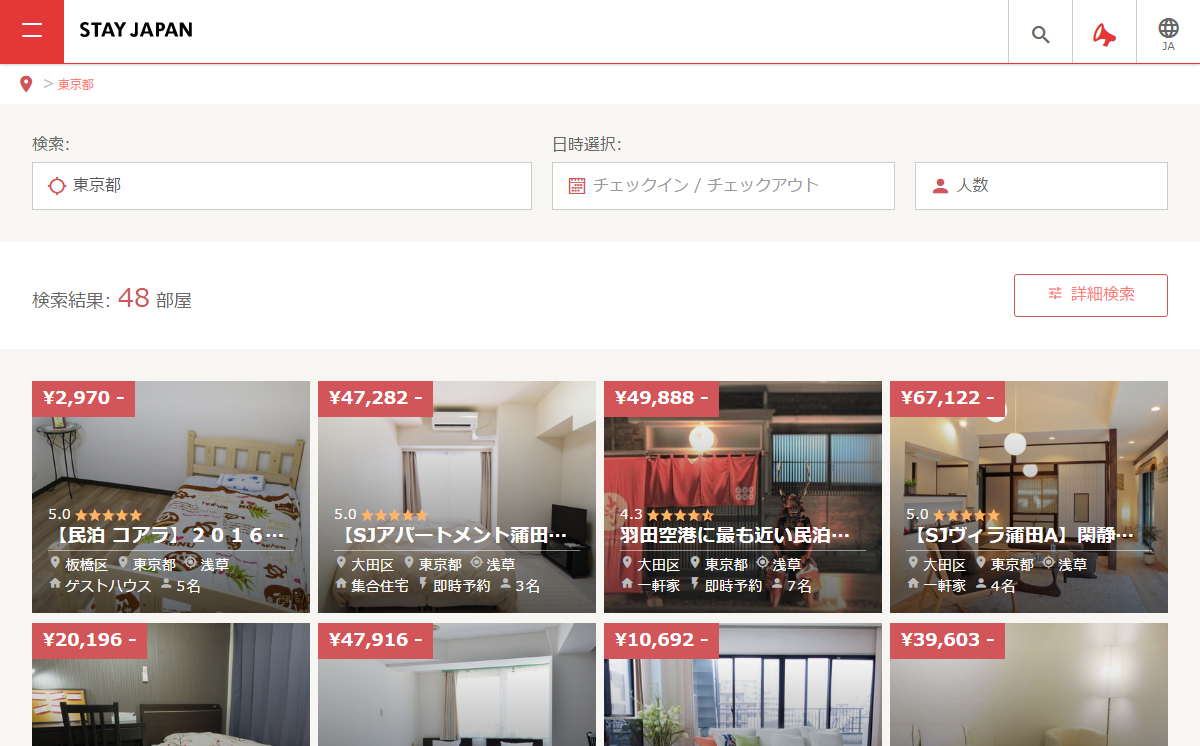Open the JA language globe selector
This screenshot has width=1200, height=746.
pyautogui.click(x=1168, y=33)
